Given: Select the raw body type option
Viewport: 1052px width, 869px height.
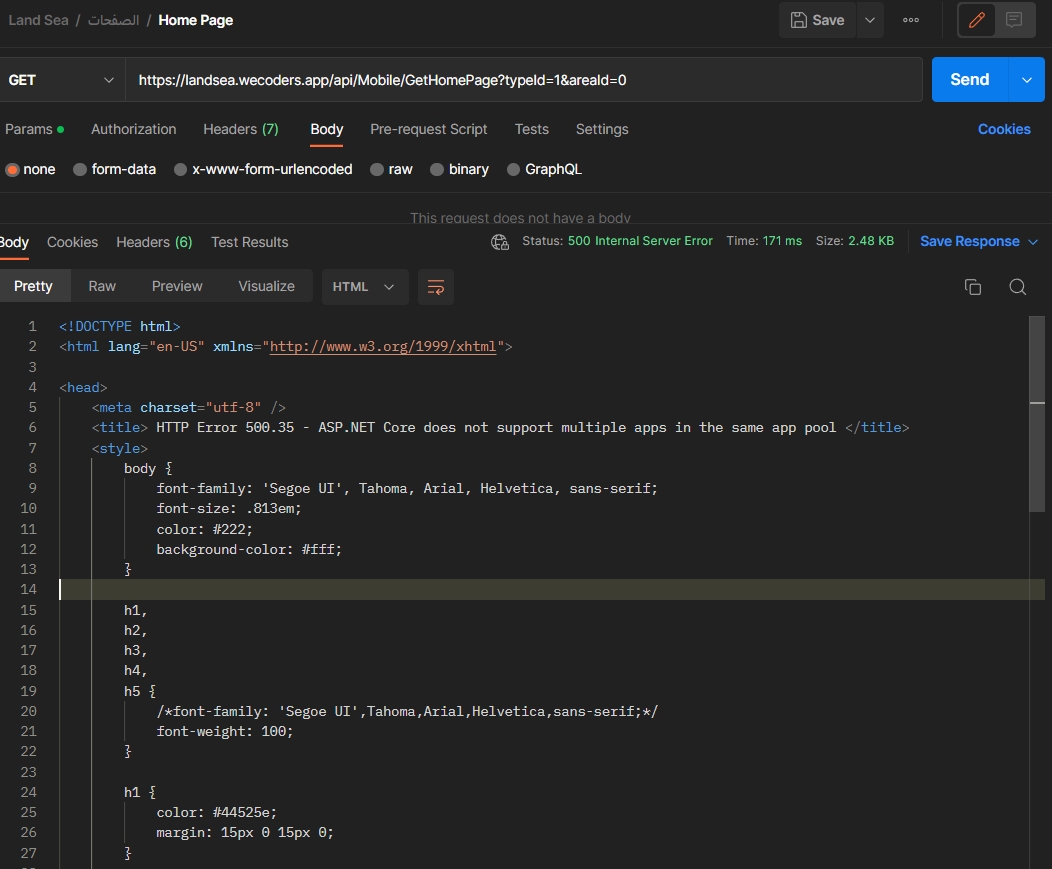Looking at the screenshot, I should tap(391, 170).
